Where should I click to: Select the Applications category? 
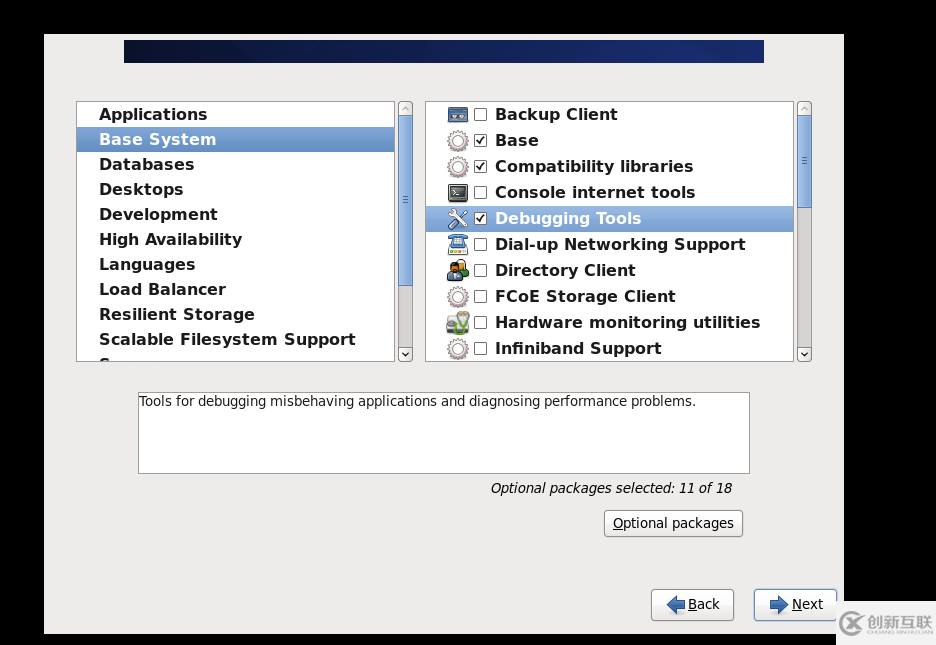click(236, 115)
